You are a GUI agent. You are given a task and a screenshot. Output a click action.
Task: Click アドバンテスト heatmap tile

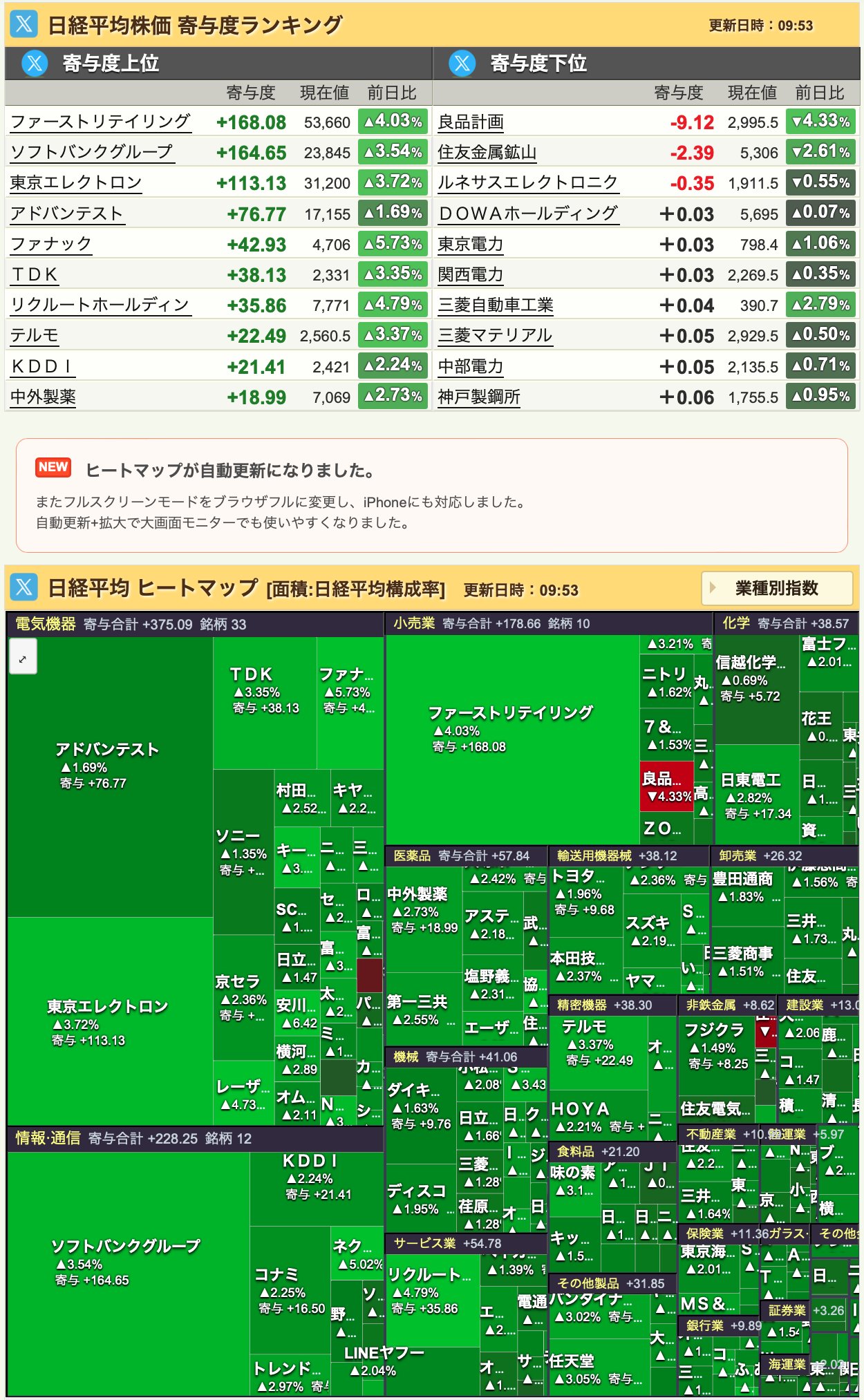click(110, 777)
